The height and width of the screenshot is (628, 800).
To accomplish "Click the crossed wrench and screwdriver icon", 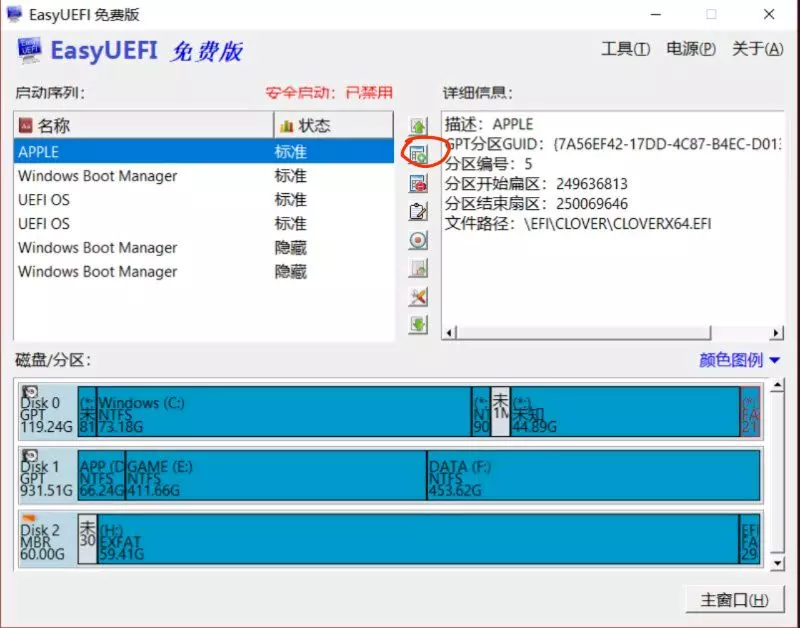I will pyautogui.click(x=418, y=296).
